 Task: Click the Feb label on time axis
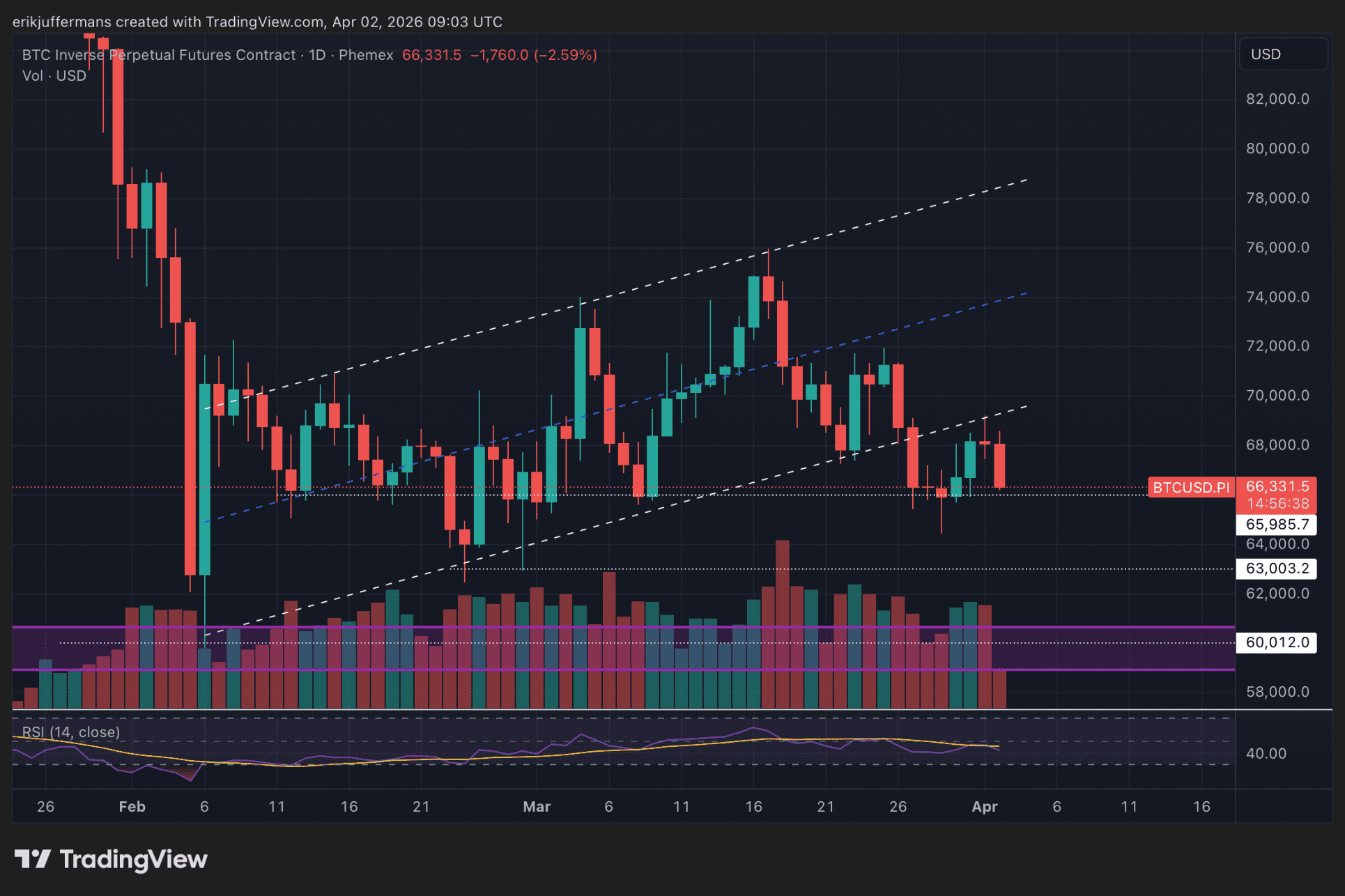pos(132,807)
